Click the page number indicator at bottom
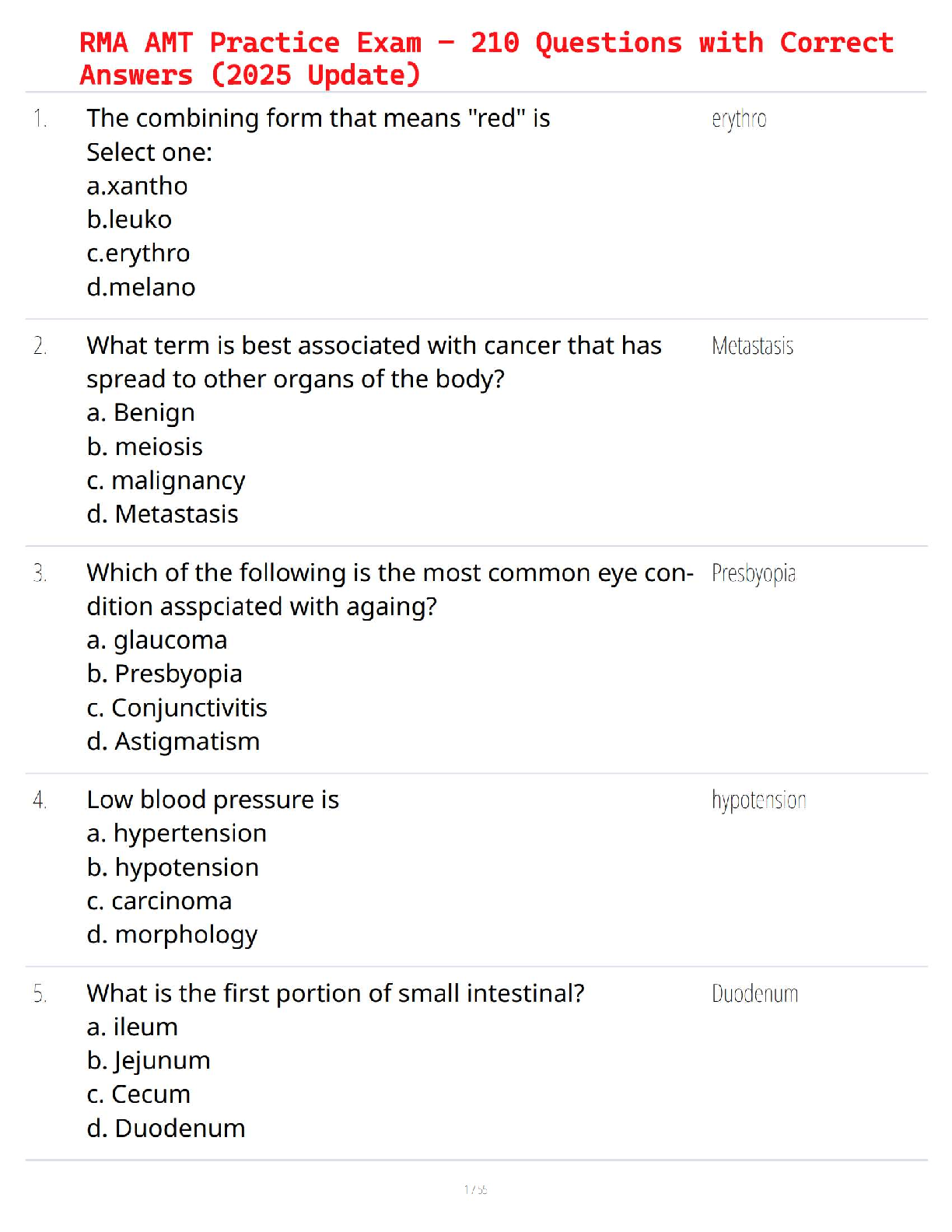Viewport: 952px width, 1232px height. [475, 1189]
